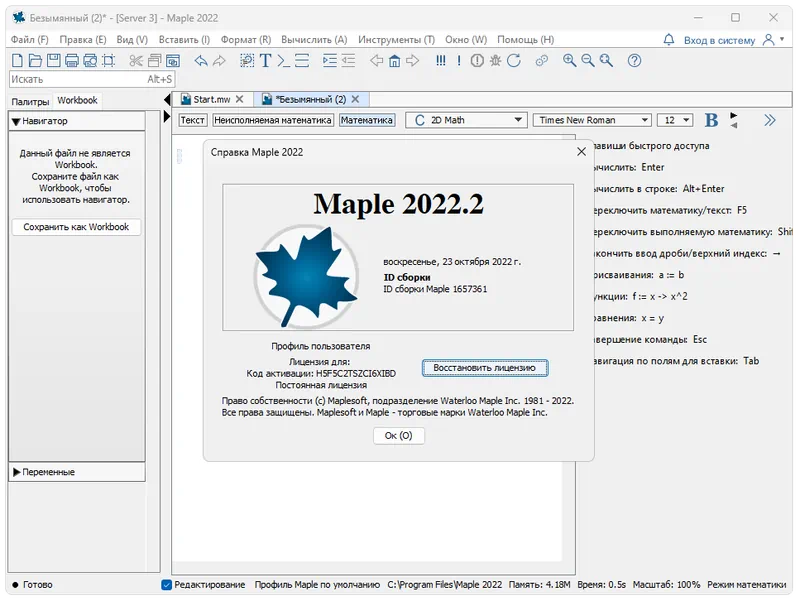This screenshot has height=606, width=800.
Task: Open the 2D Math style dropdown
Action: (466, 120)
